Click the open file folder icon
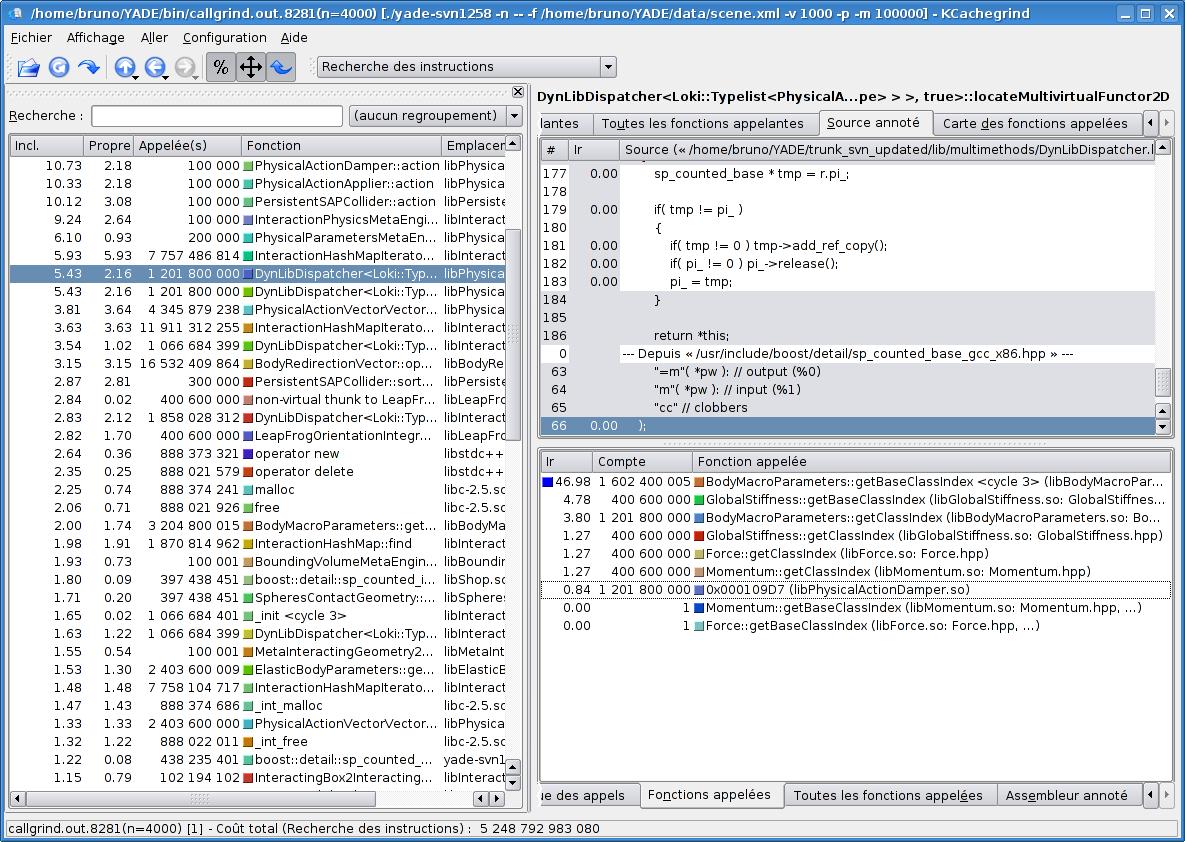Screen dimensions: 1185x842 tap(29, 67)
